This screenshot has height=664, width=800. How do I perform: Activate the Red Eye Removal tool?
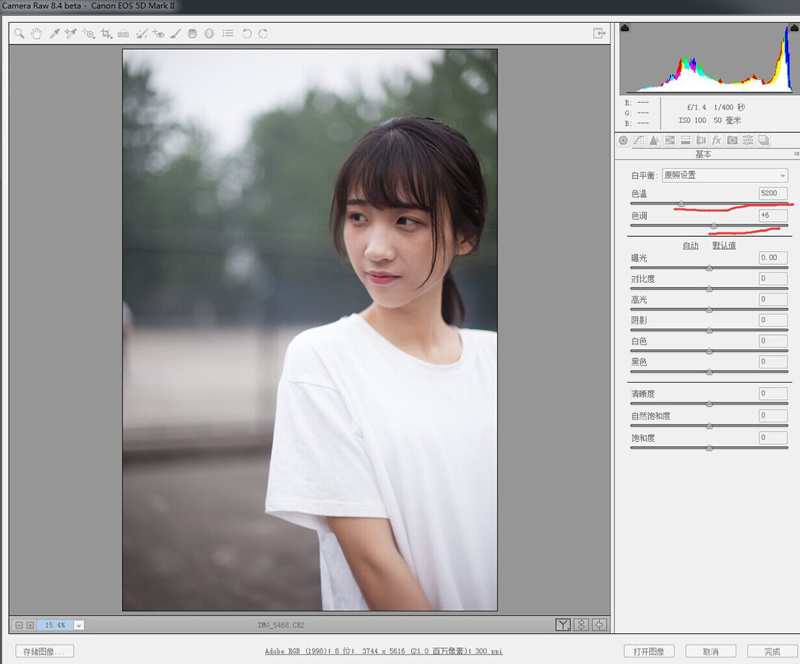[x=158, y=34]
